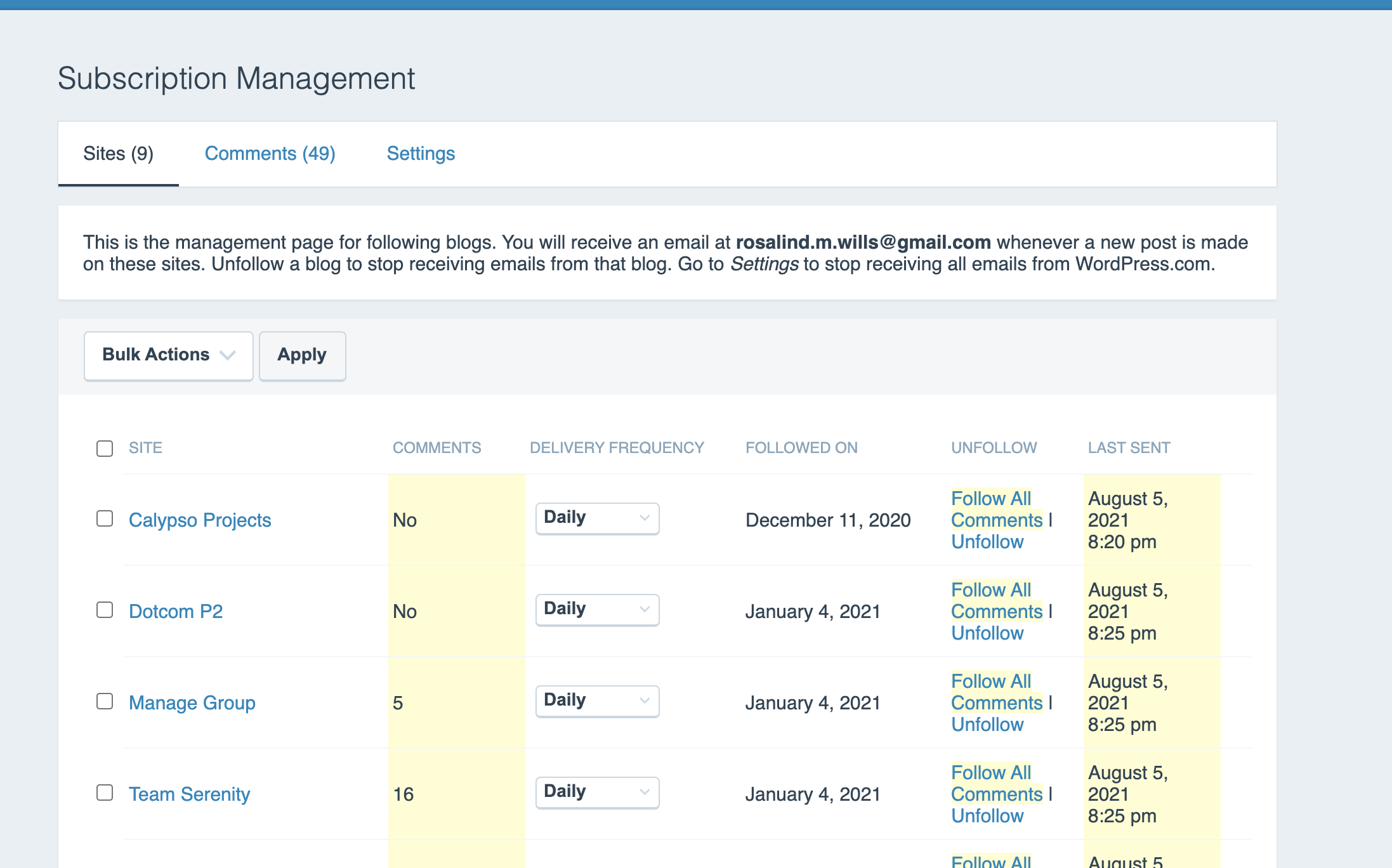Screen dimensions: 1392x868
Task: Check the Calypso Projects row checkbox
Action: point(105,519)
